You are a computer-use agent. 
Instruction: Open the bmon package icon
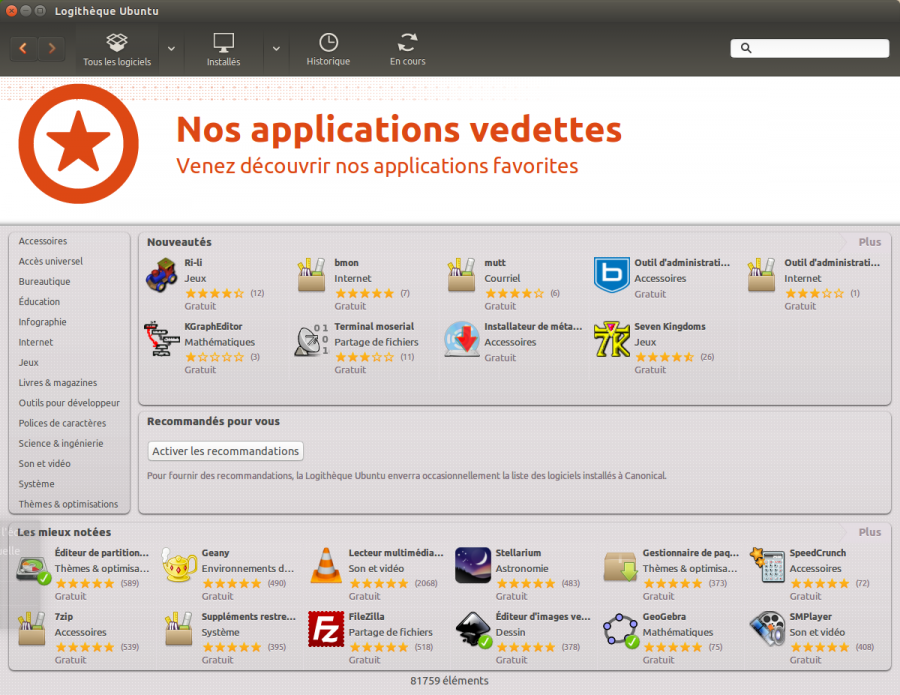click(312, 275)
